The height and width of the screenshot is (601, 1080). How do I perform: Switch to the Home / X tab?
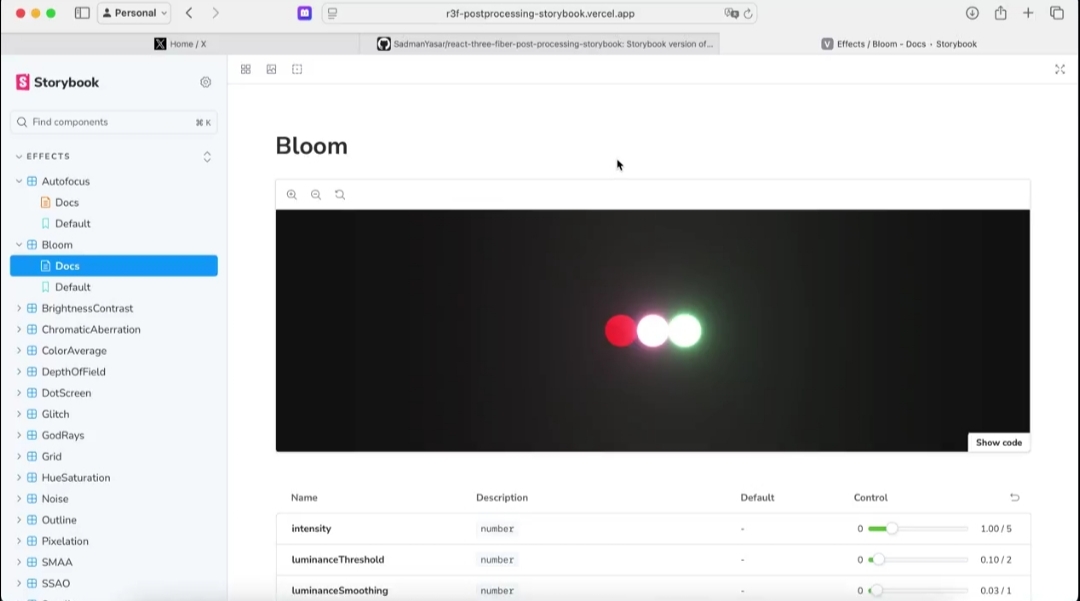tap(180, 44)
